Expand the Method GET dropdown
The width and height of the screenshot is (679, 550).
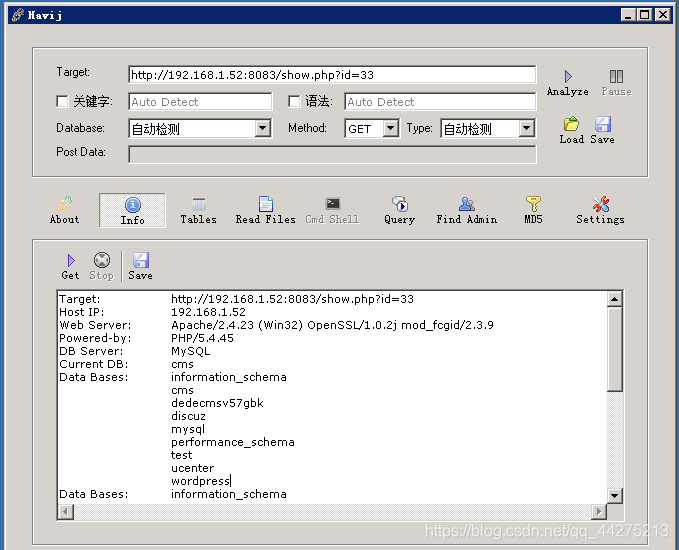(391, 128)
